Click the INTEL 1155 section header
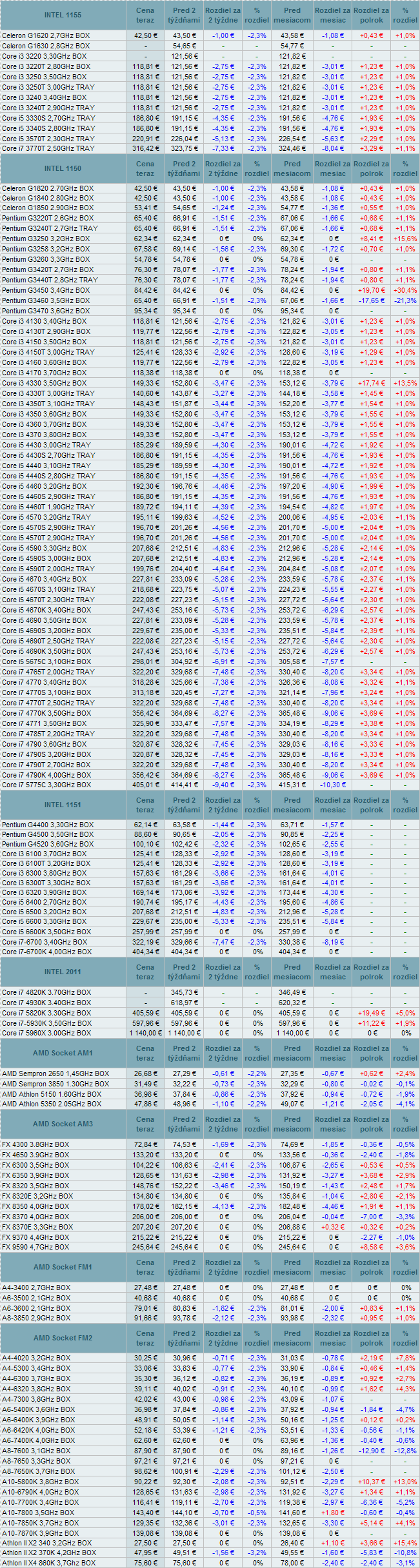 (63, 15)
